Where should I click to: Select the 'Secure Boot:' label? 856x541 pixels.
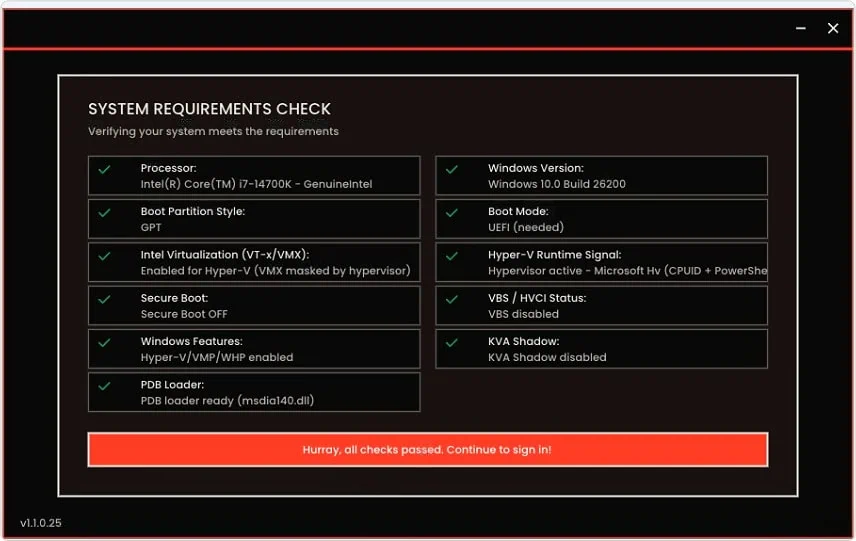click(x=174, y=298)
